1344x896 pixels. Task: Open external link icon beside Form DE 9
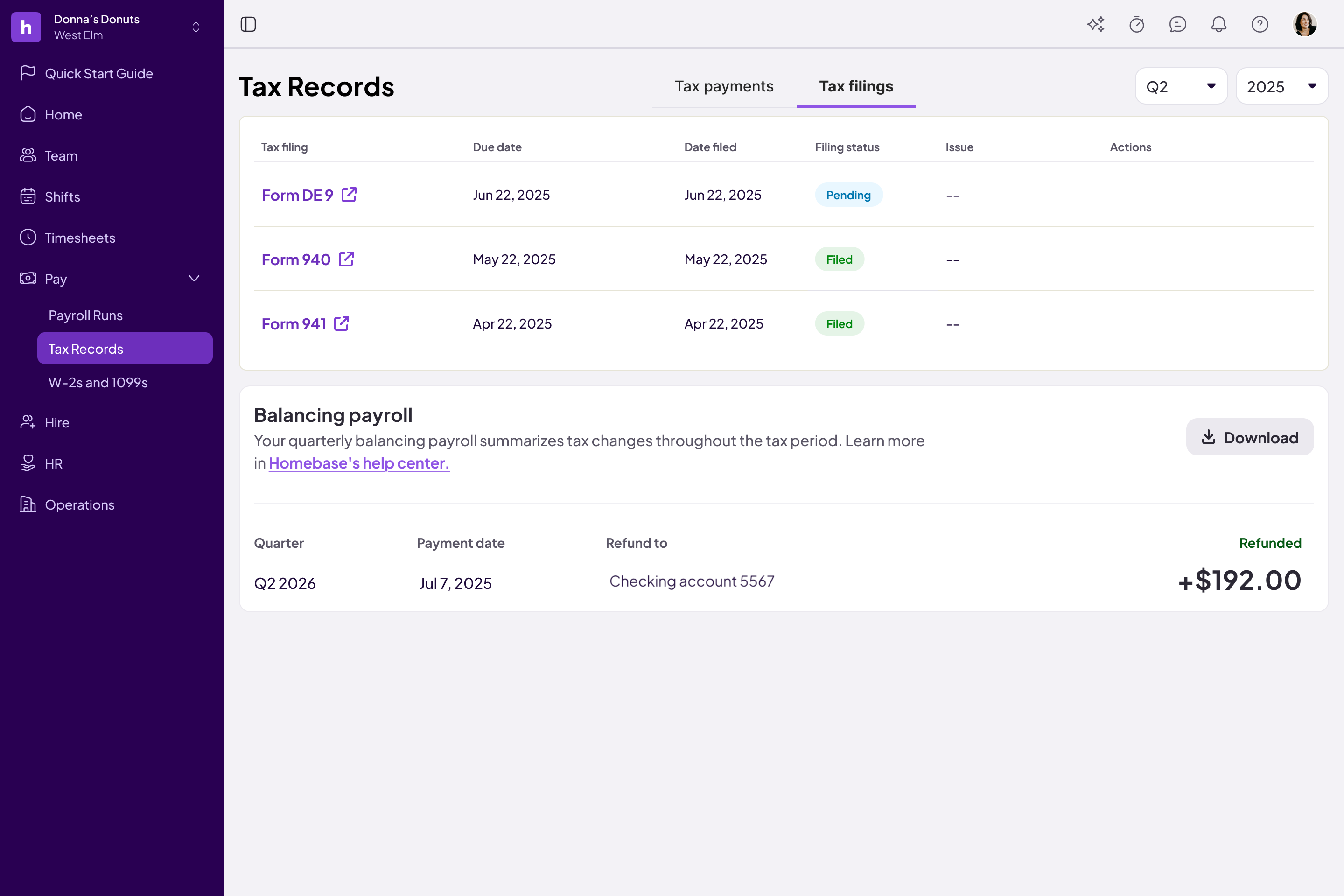349,195
